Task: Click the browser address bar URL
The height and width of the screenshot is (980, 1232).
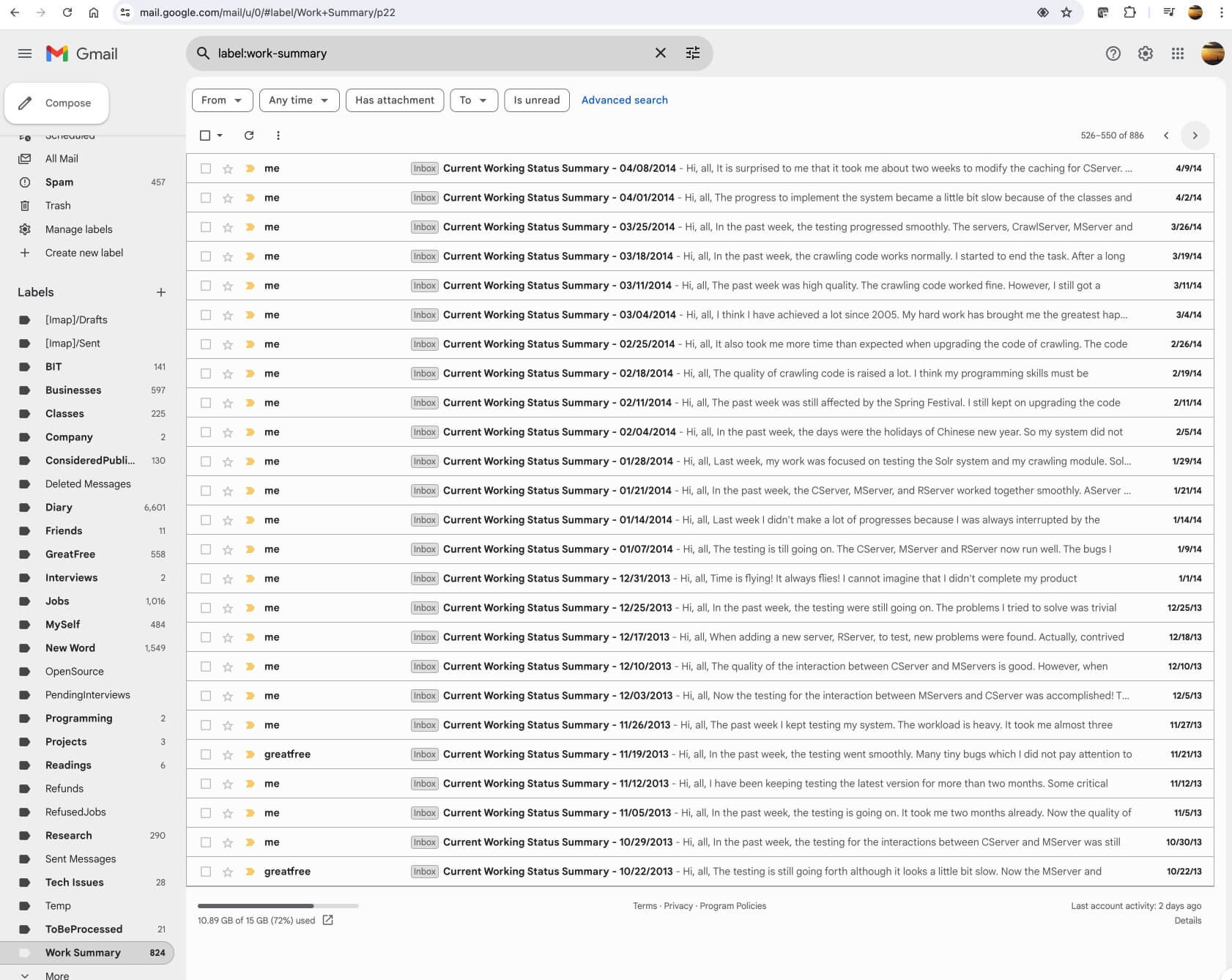Action: (x=267, y=12)
